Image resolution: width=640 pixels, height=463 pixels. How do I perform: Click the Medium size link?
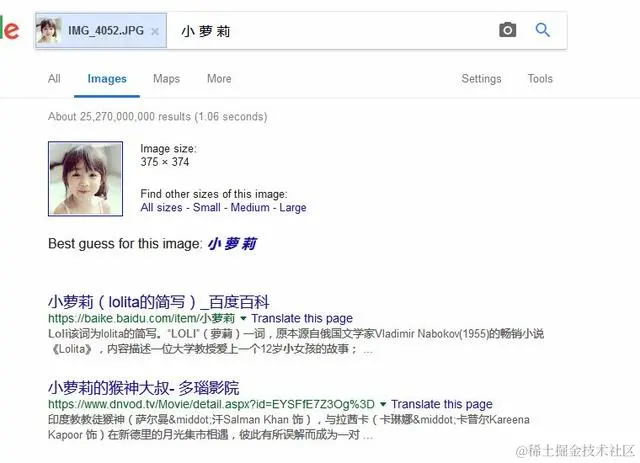tap(250, 207)
